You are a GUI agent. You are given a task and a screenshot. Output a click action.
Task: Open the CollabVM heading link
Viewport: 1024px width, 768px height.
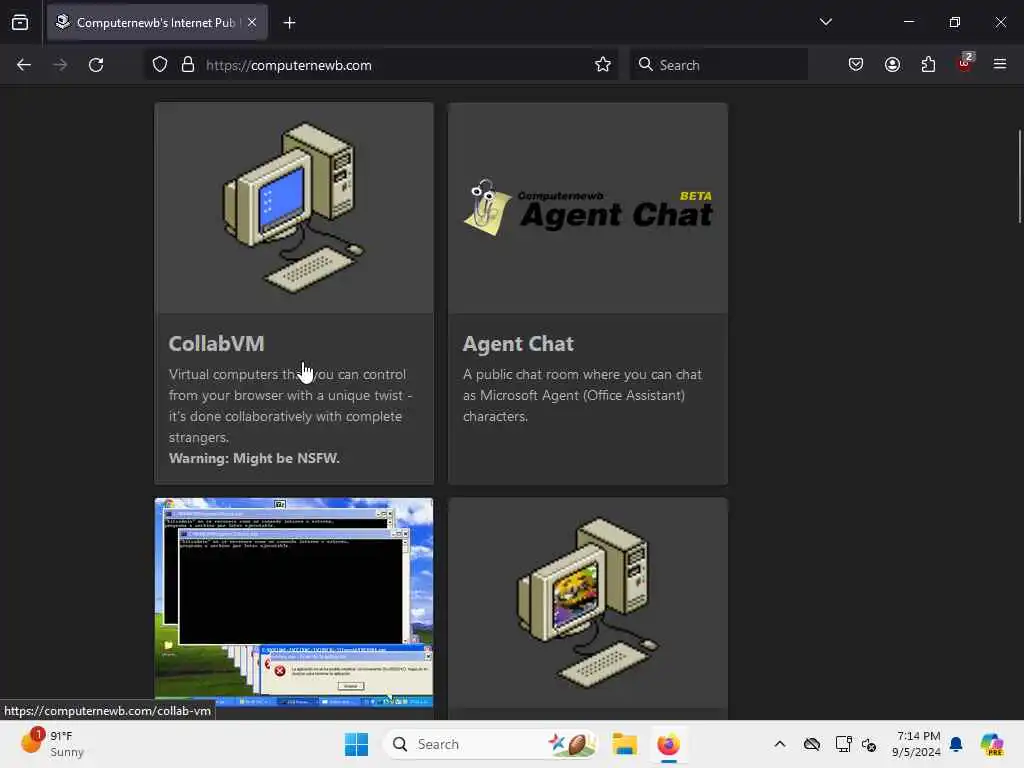pos(216,344)
